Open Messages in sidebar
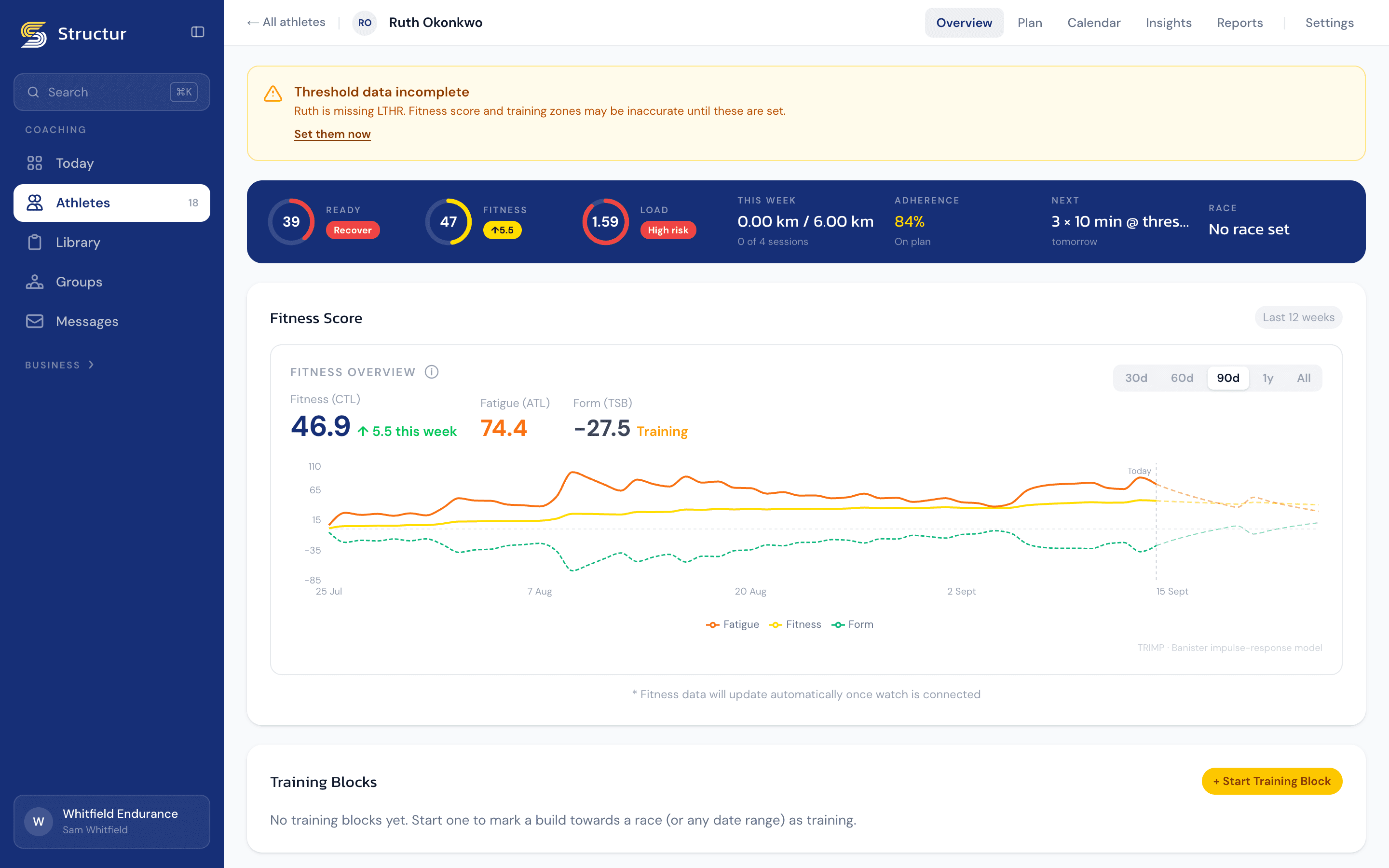Image resolution: width=1389 pixels, height=868 pixels. pos(112,322)
